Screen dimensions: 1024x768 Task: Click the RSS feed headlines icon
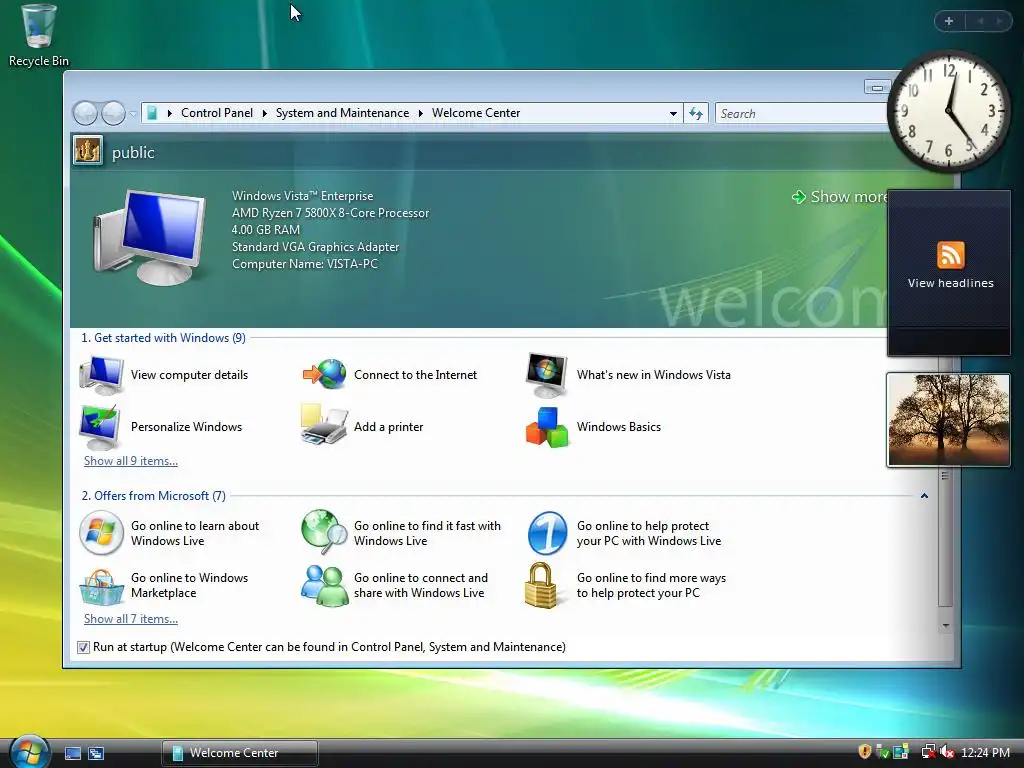coord(950,255)
